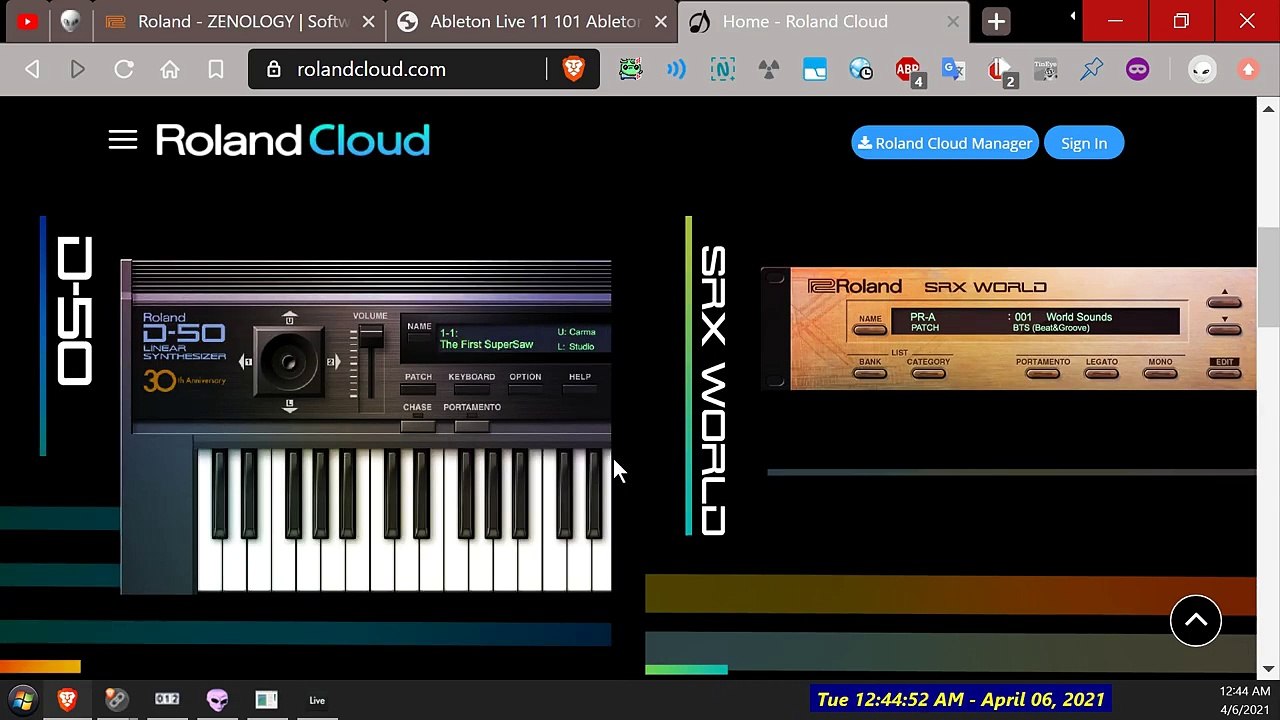The width and height of the screenshot is (1280, 720).
Task: Click the globe with clock extension icon
Action: (x=861, y=69)
